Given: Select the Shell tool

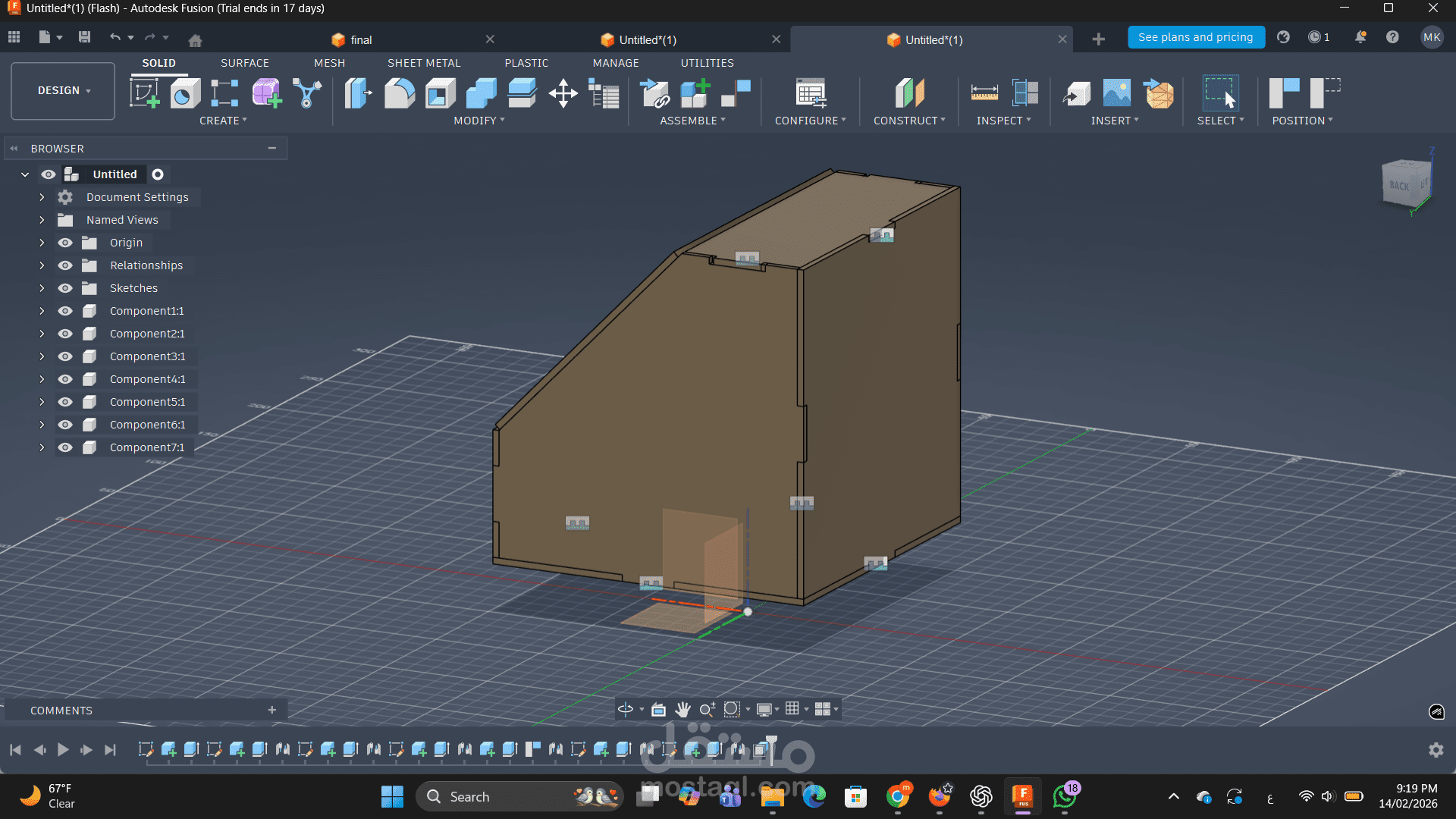Looking at the screenshot, I should pos(441,93).
